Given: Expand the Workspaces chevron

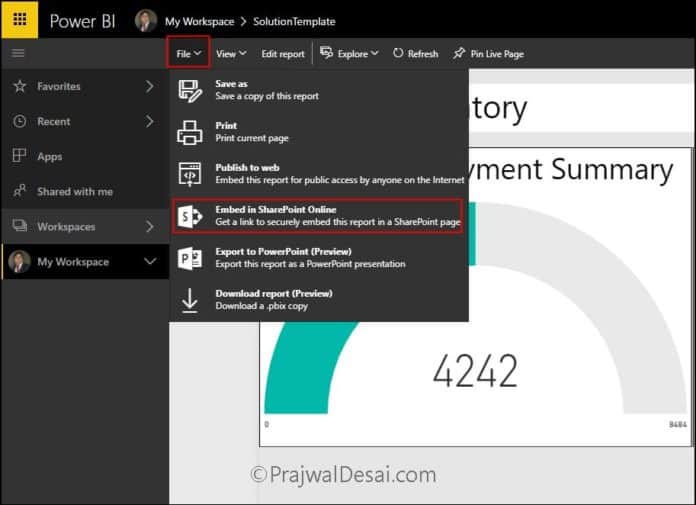Looking at the screenshot, I should [150, 226].
